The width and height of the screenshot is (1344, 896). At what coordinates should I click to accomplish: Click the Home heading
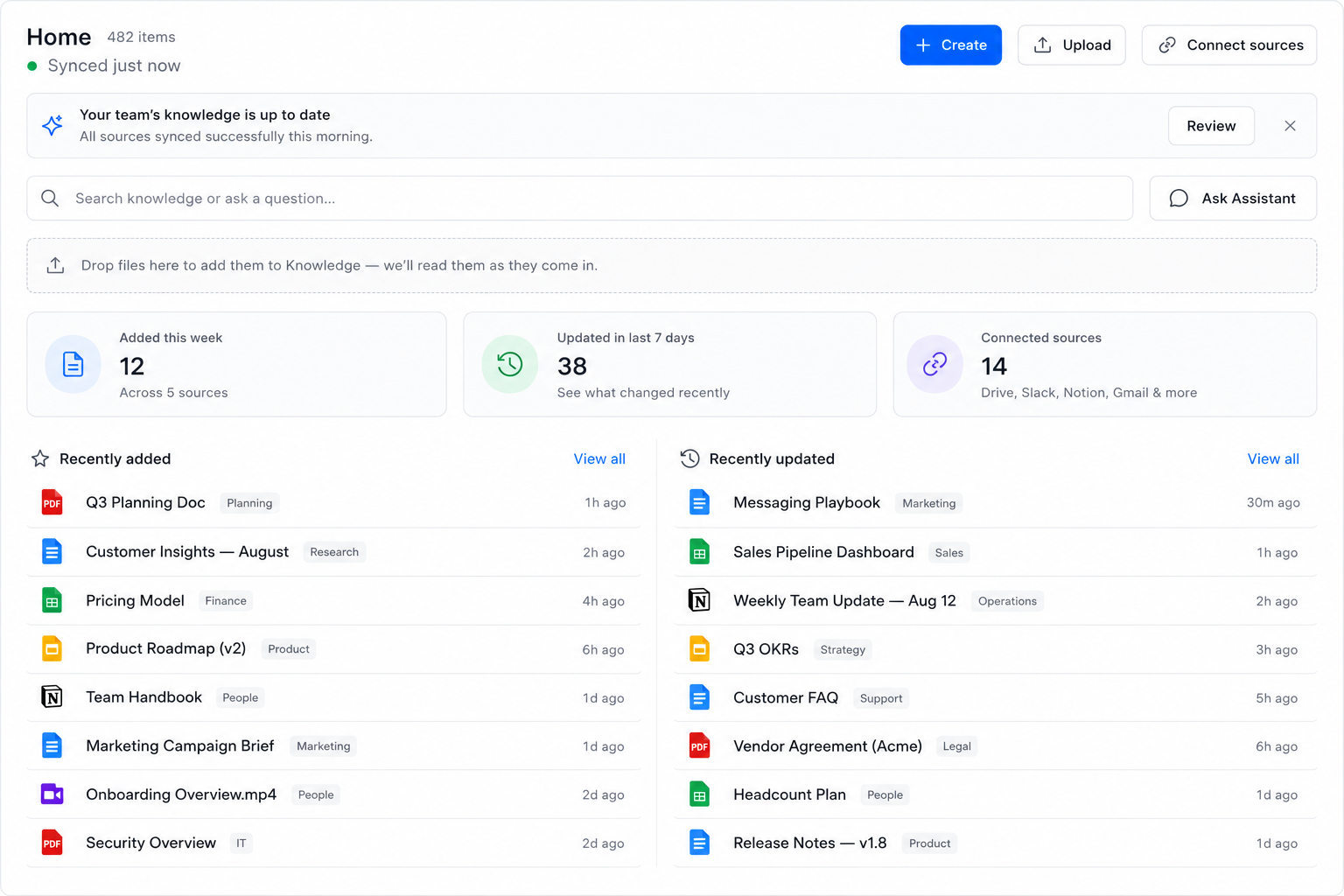pyautogui.click(x=59, y=37)
